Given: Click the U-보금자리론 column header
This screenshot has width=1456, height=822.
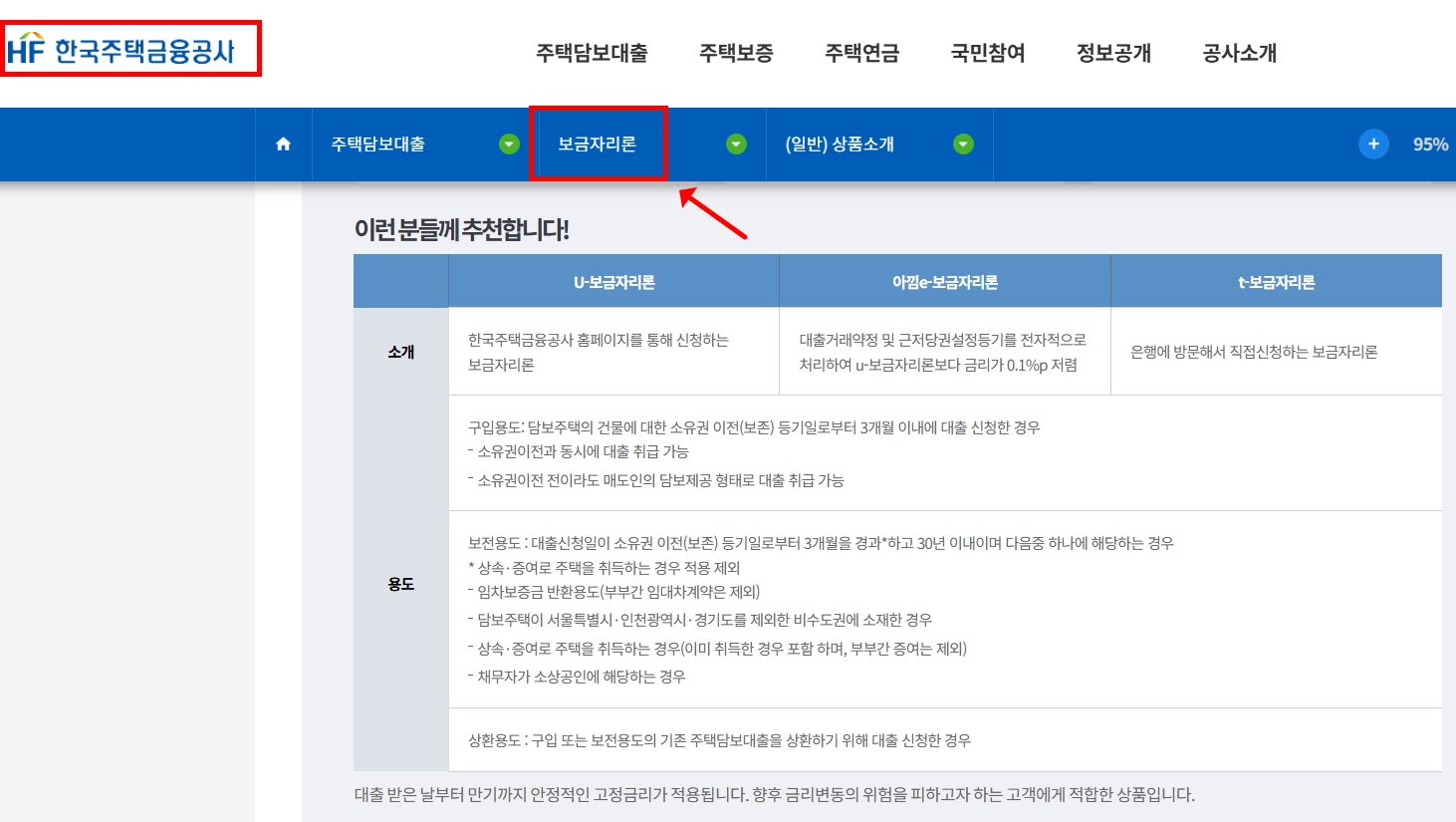Looking at the screenshot, I should coord(613,282).
